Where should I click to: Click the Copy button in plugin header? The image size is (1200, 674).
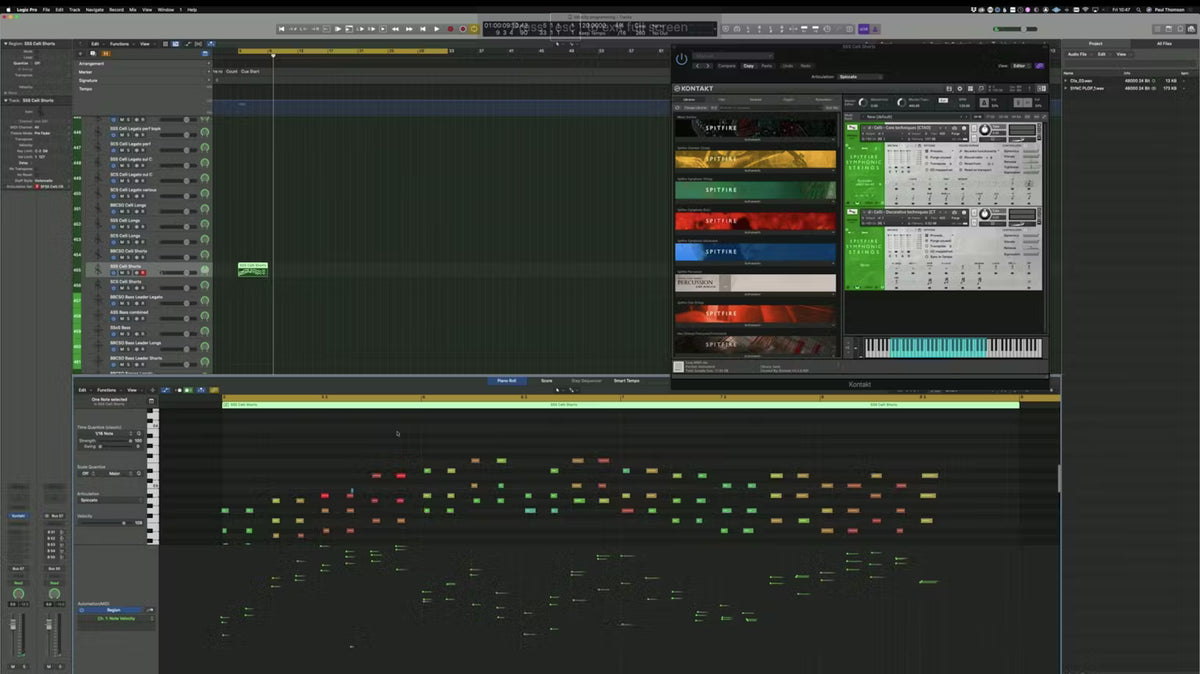click(748, 66)
